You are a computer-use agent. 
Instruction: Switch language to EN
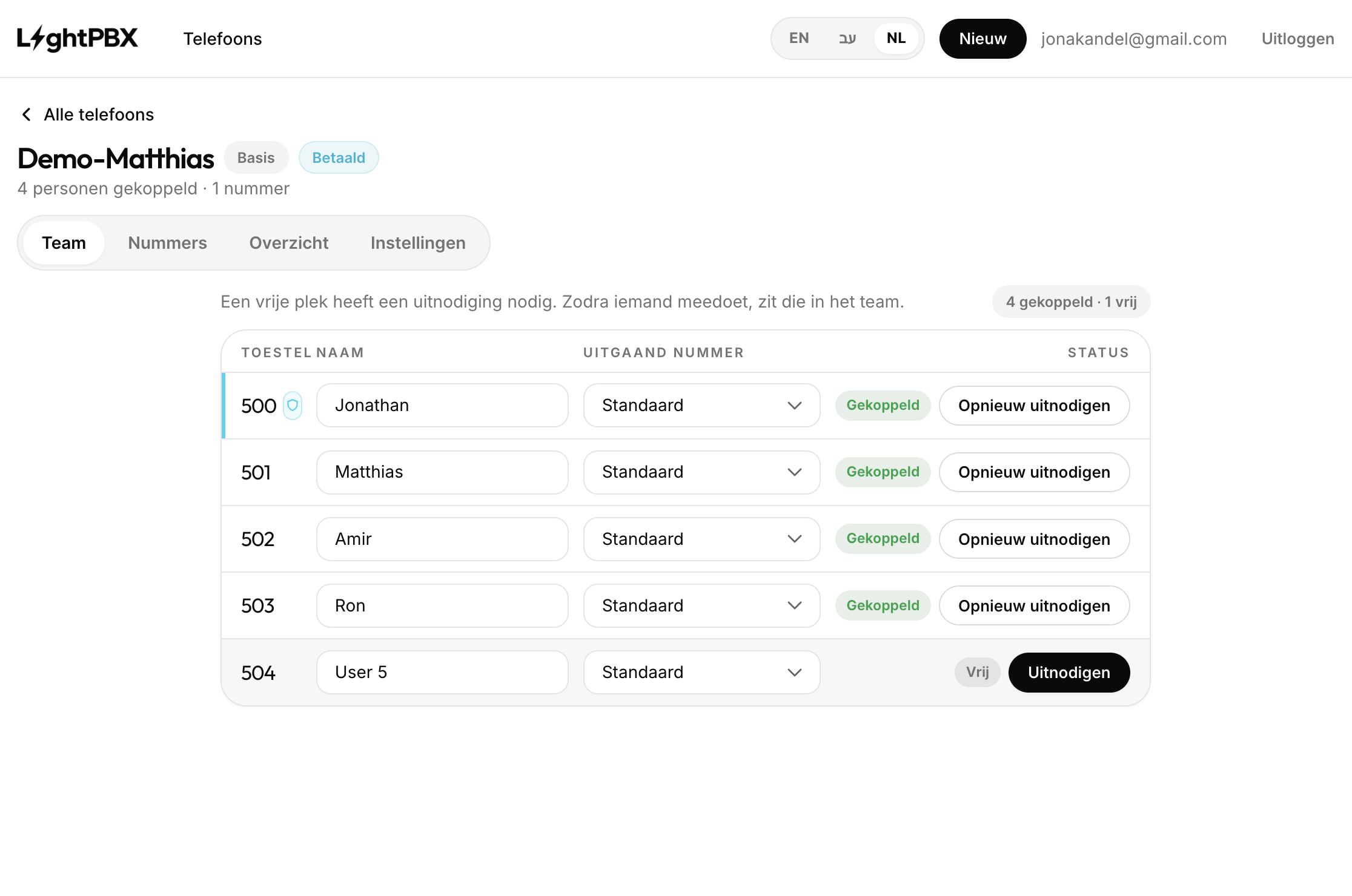799,39
